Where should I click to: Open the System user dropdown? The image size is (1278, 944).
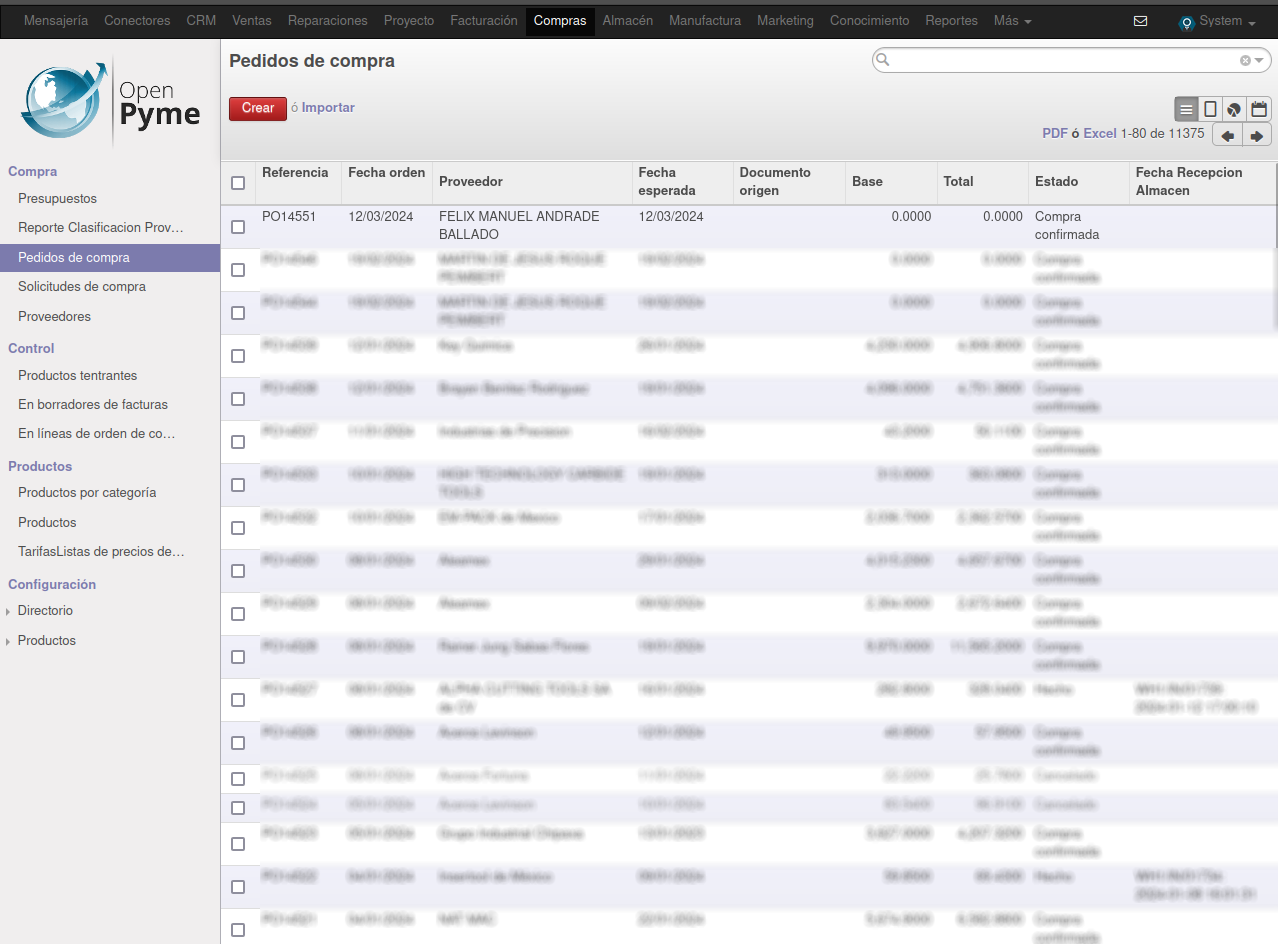(1227, 20)
